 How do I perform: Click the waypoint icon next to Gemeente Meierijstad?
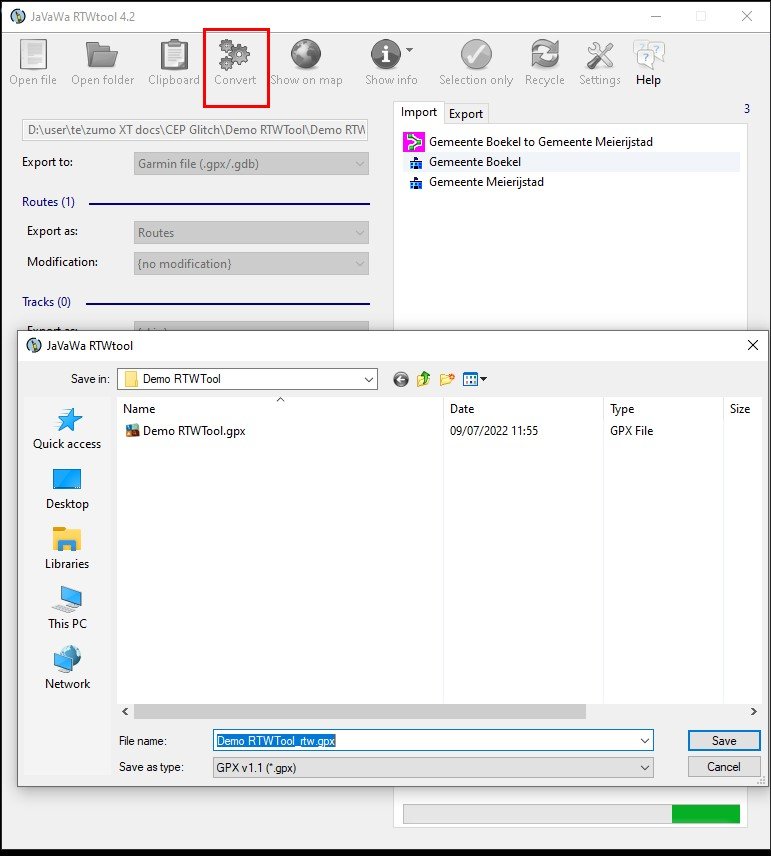point(416,183)
